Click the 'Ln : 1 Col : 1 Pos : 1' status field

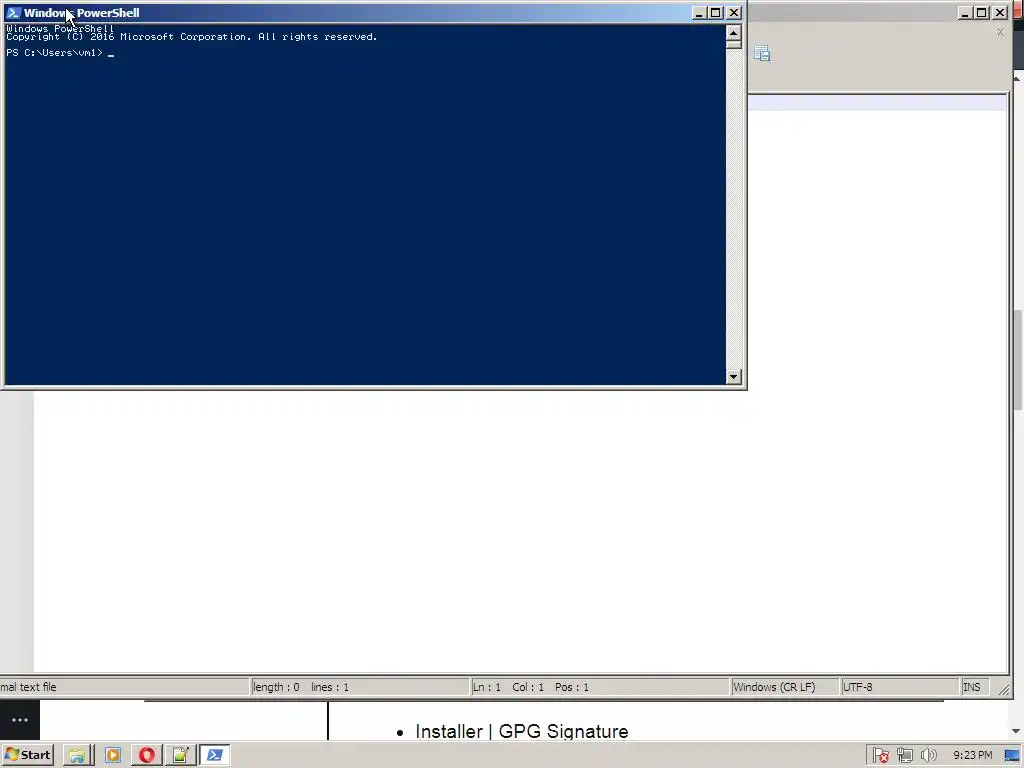coord(600,687)
